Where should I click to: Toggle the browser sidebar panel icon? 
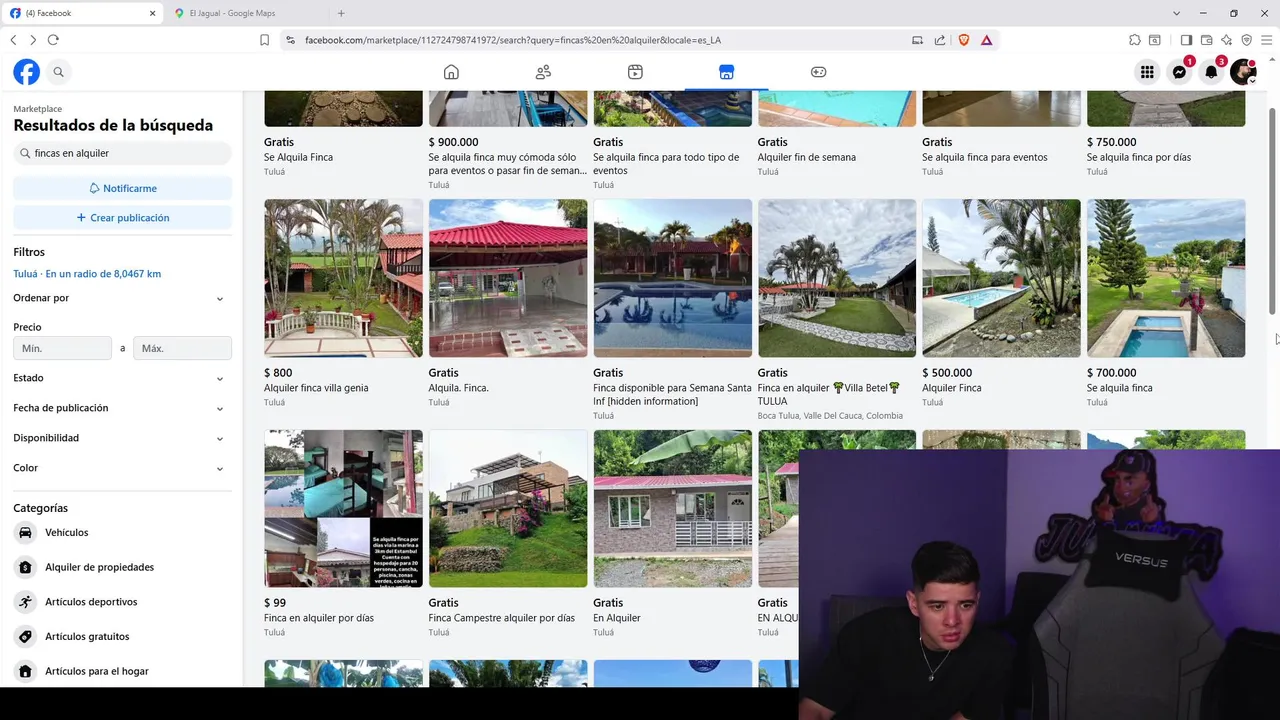click(x=1186, y=40)
